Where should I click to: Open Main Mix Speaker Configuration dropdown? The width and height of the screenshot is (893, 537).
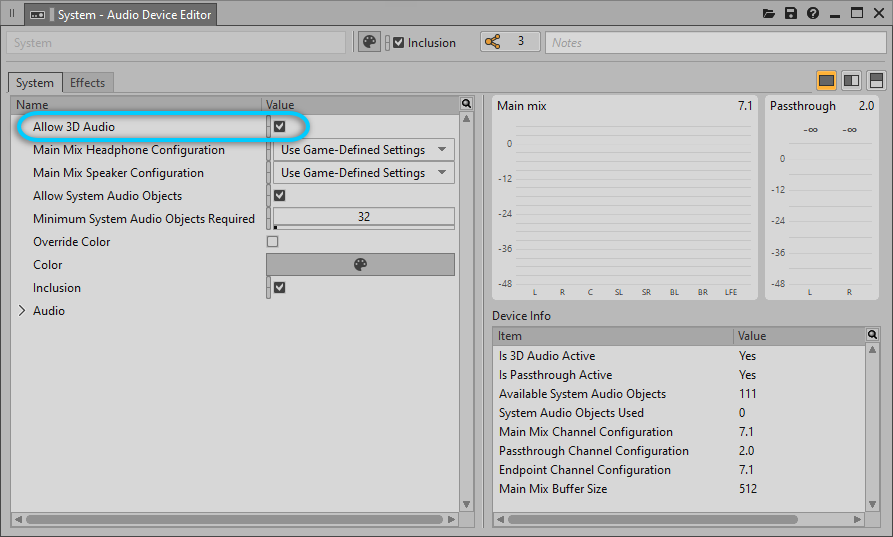click(x=364, y=173)
